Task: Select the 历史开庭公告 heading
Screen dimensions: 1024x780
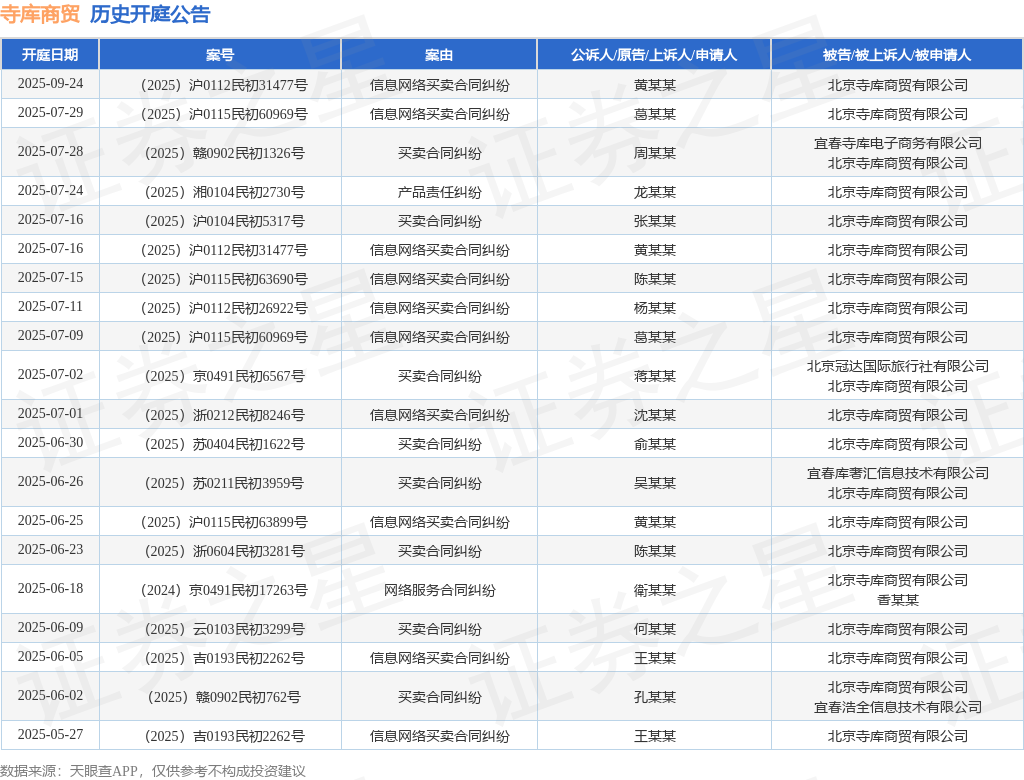Action: tap(150, 14)
